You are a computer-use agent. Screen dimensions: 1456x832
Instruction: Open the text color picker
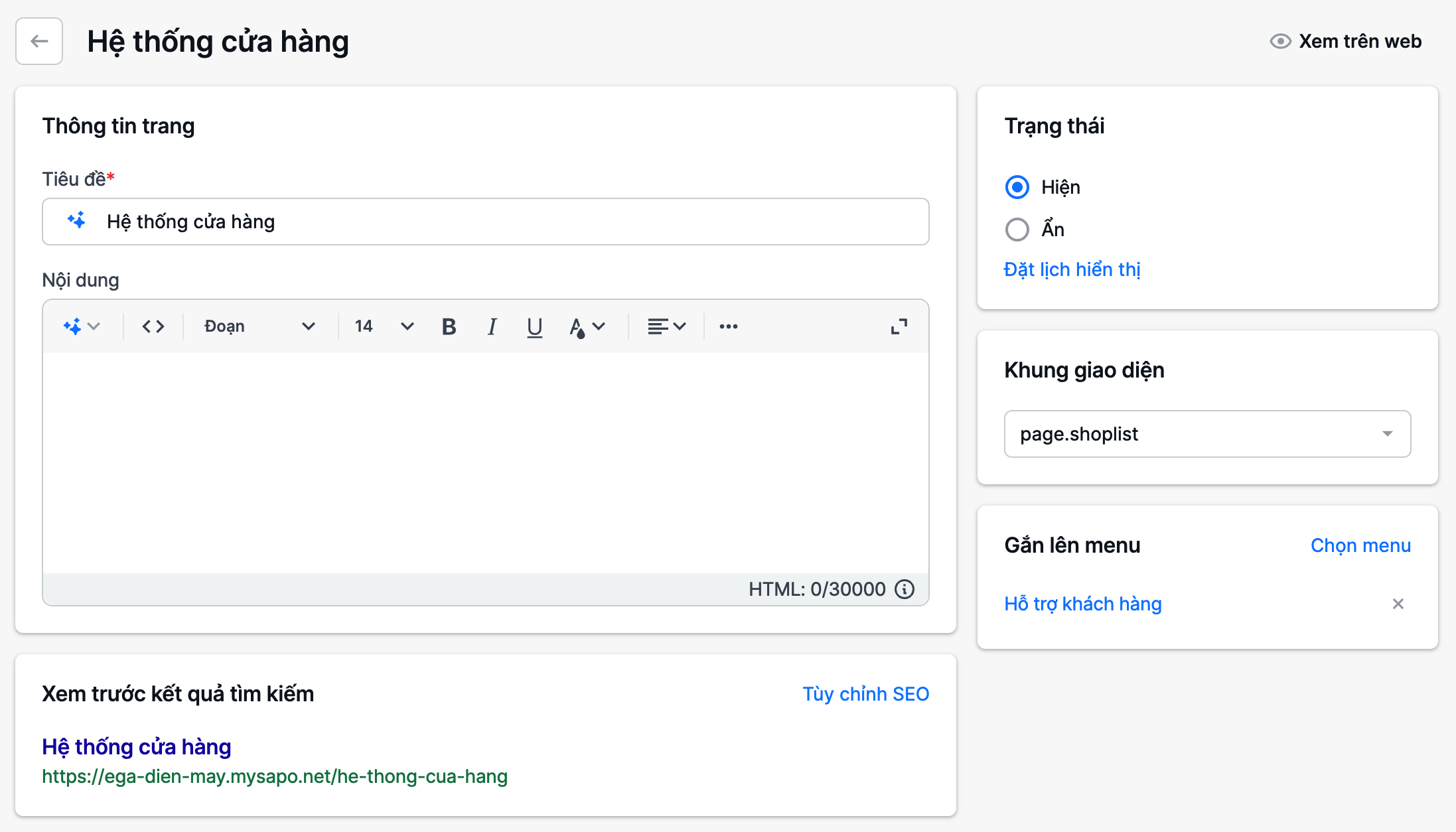coord(587,326)
